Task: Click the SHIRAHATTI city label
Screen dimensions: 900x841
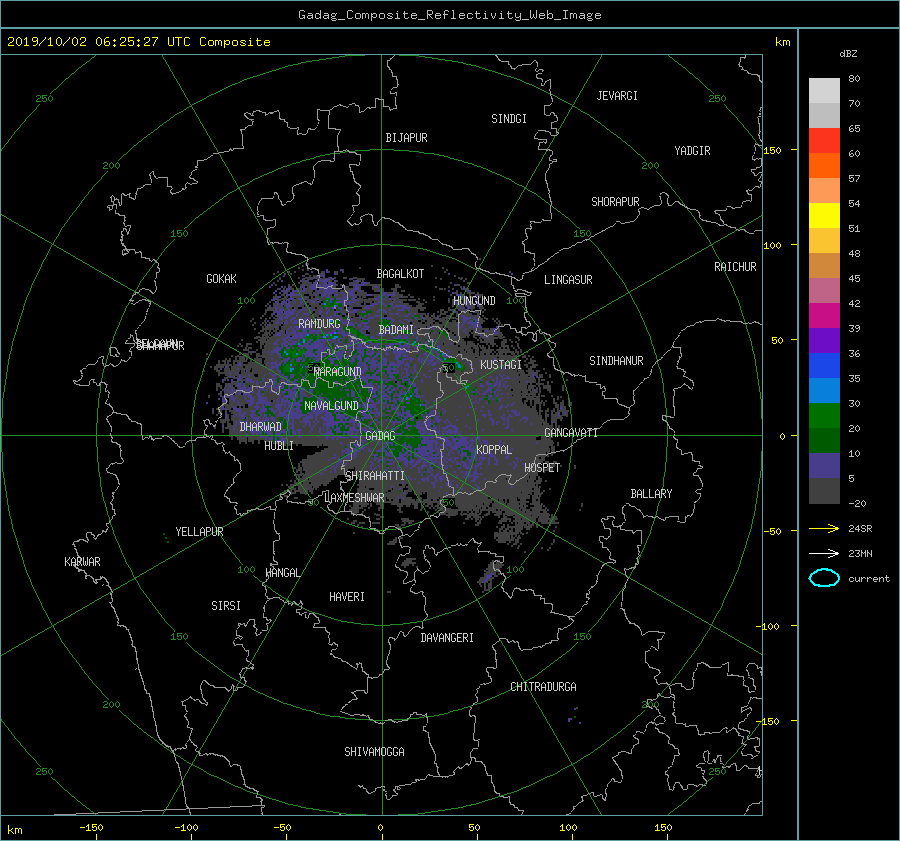Action: pos(375,476)
